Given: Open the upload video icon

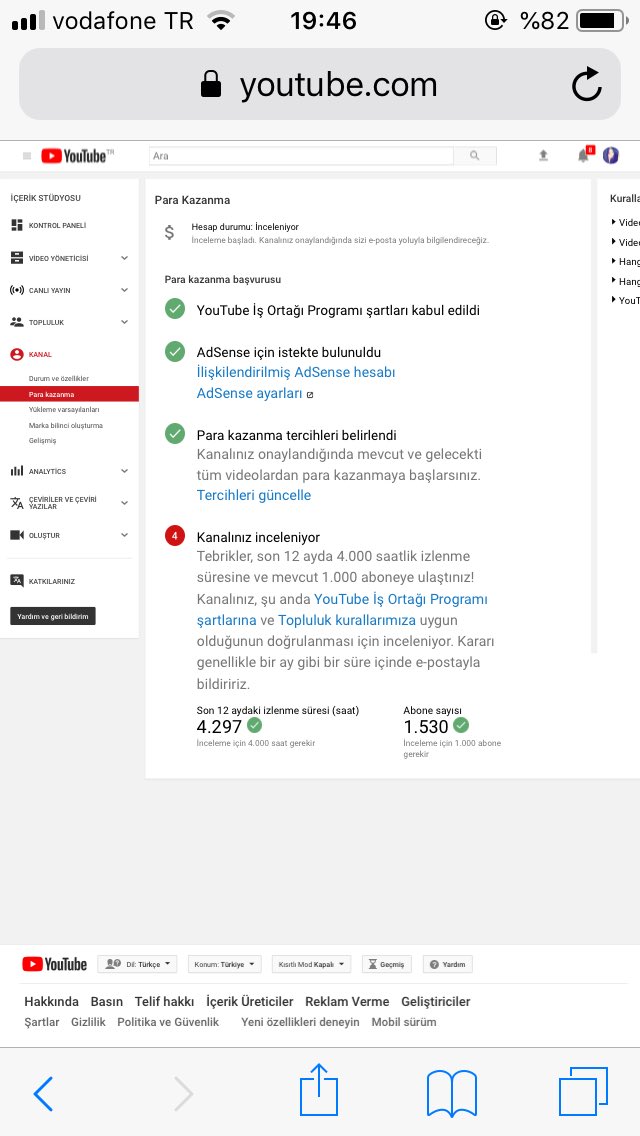Looking at the screenshot, I should point(543,156).
